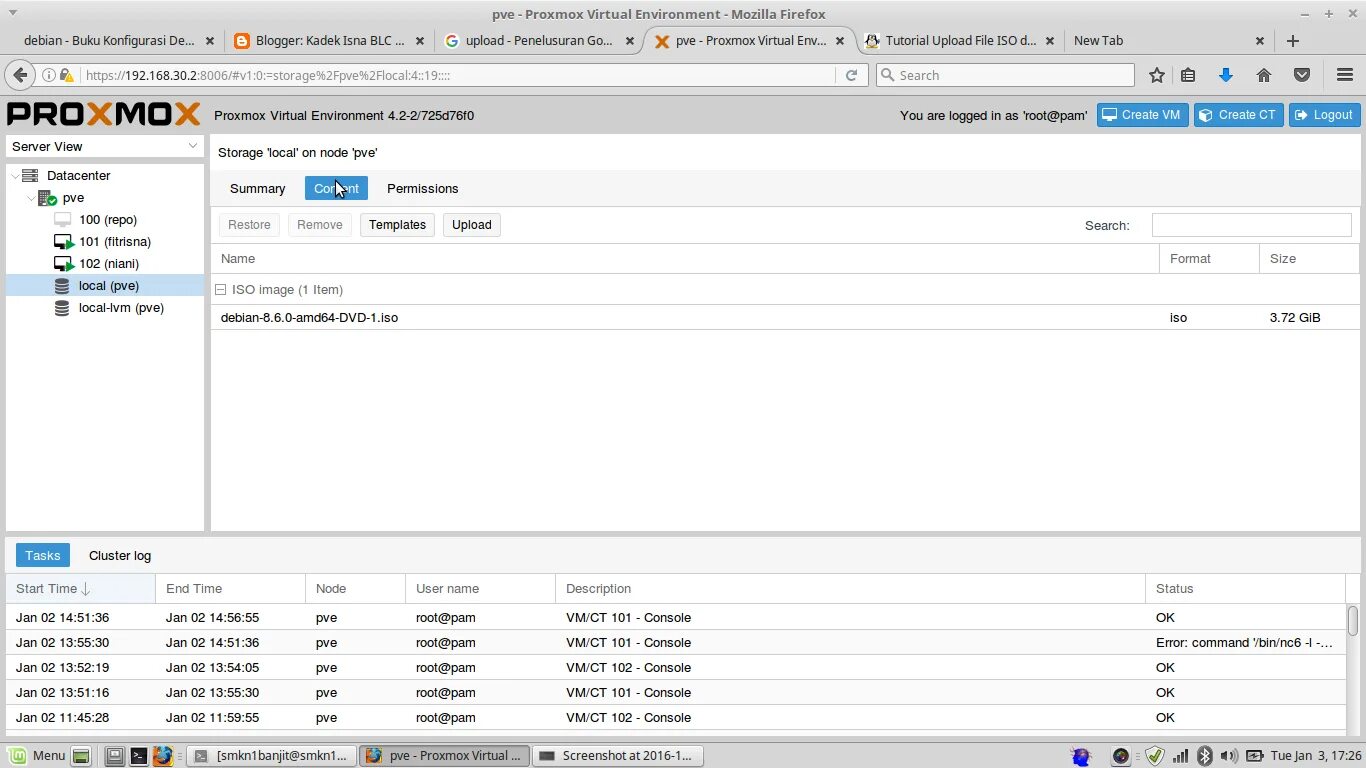Switch to Blogger: Kadek Isna BLC tab
Screen dimensions: 1366x768
coord(330,41)
